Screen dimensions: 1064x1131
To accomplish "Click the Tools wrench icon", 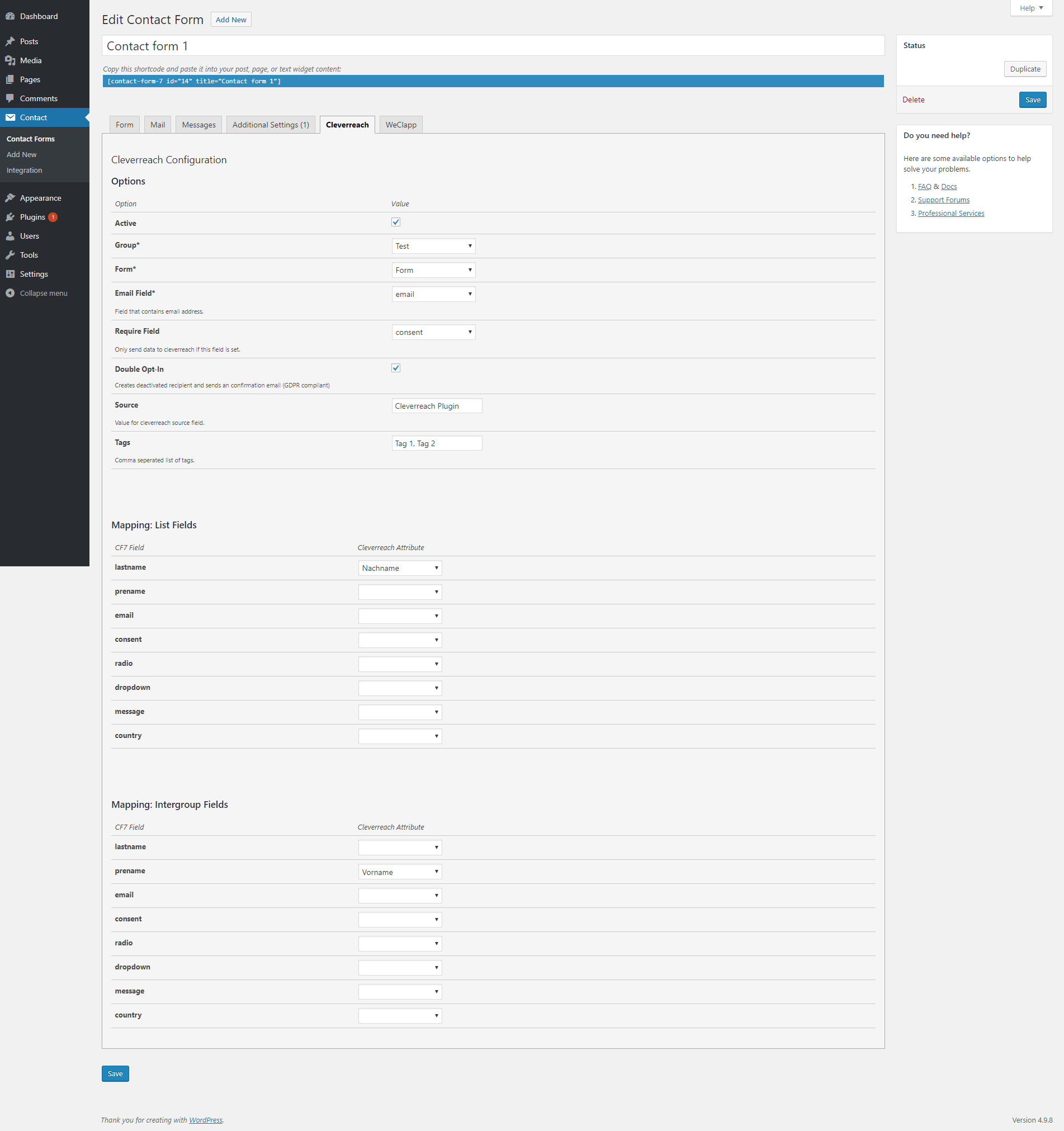I will click(x=10, y=255).
